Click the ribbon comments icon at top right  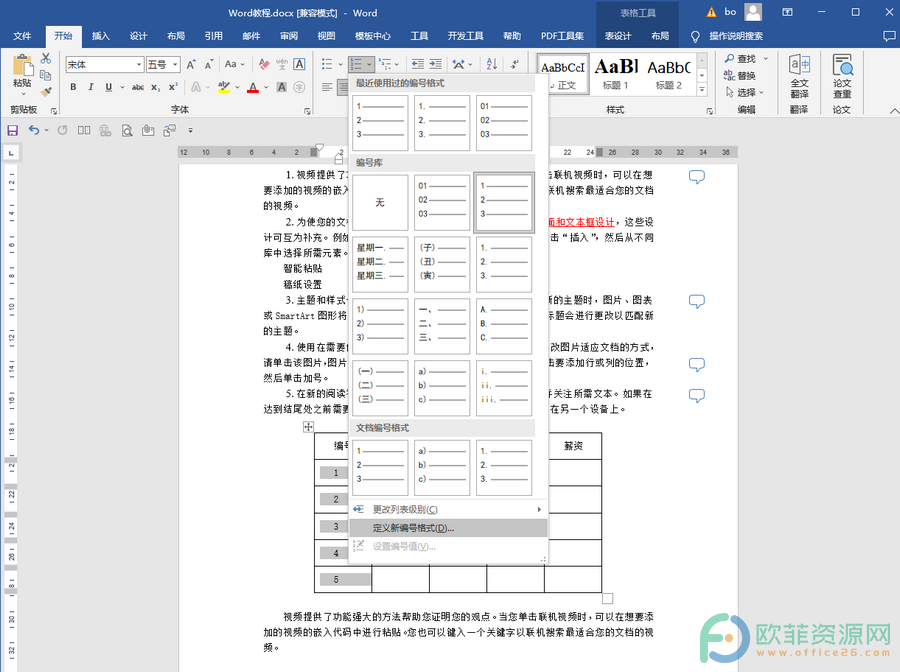point(889,36)
